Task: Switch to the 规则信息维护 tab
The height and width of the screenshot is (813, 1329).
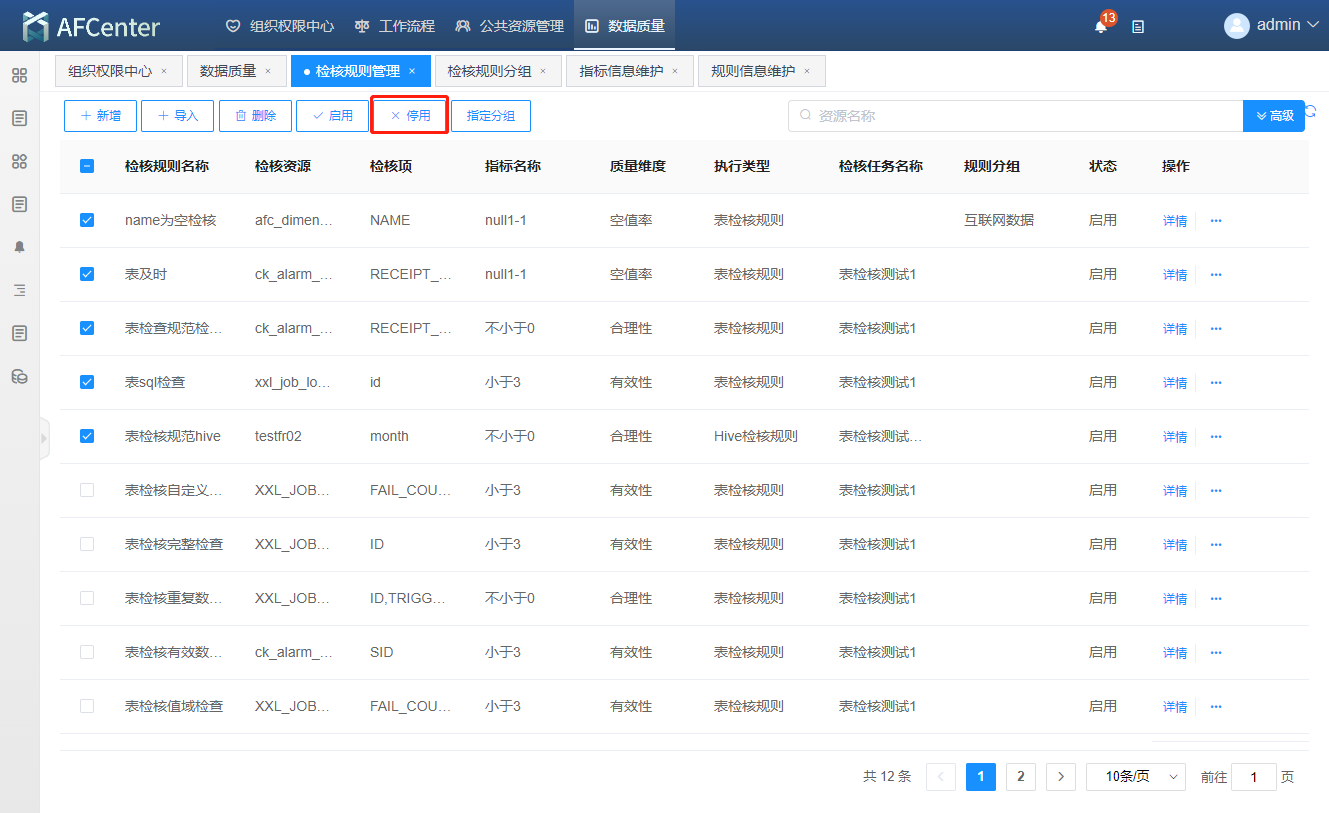Action: point(752,71)
